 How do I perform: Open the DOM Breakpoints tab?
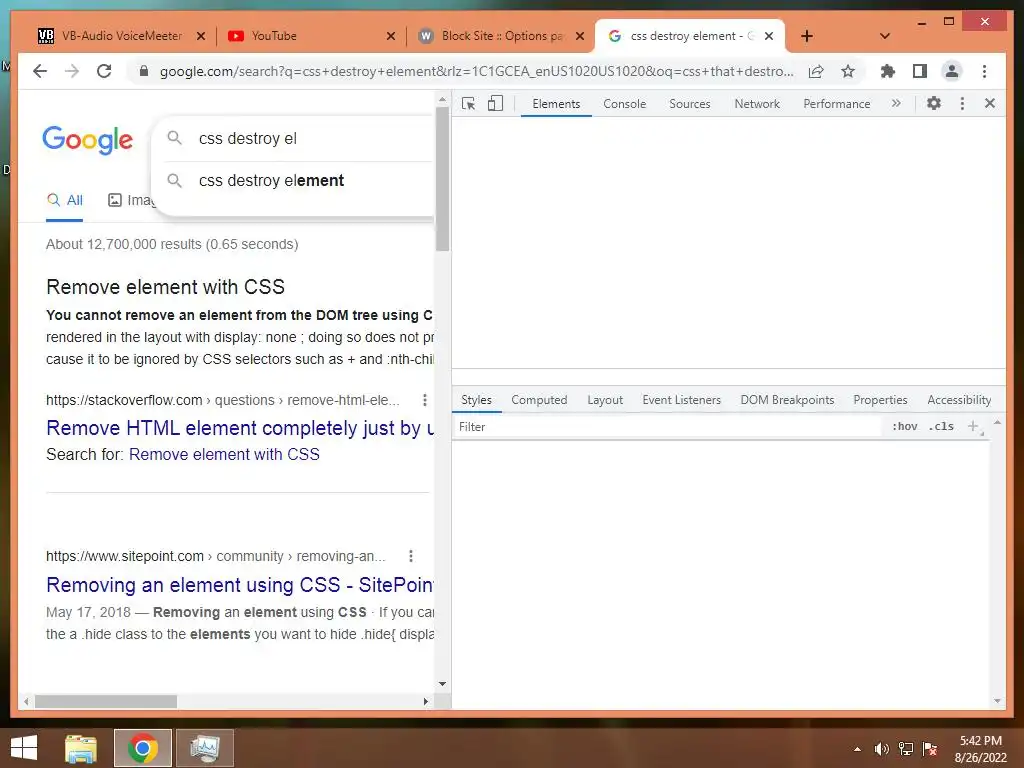point(787,400)
